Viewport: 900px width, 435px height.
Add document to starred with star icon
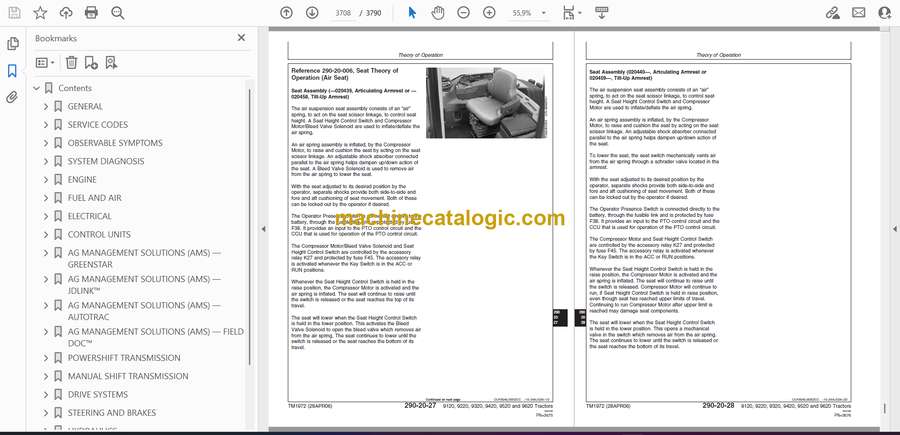coord(40,13)
